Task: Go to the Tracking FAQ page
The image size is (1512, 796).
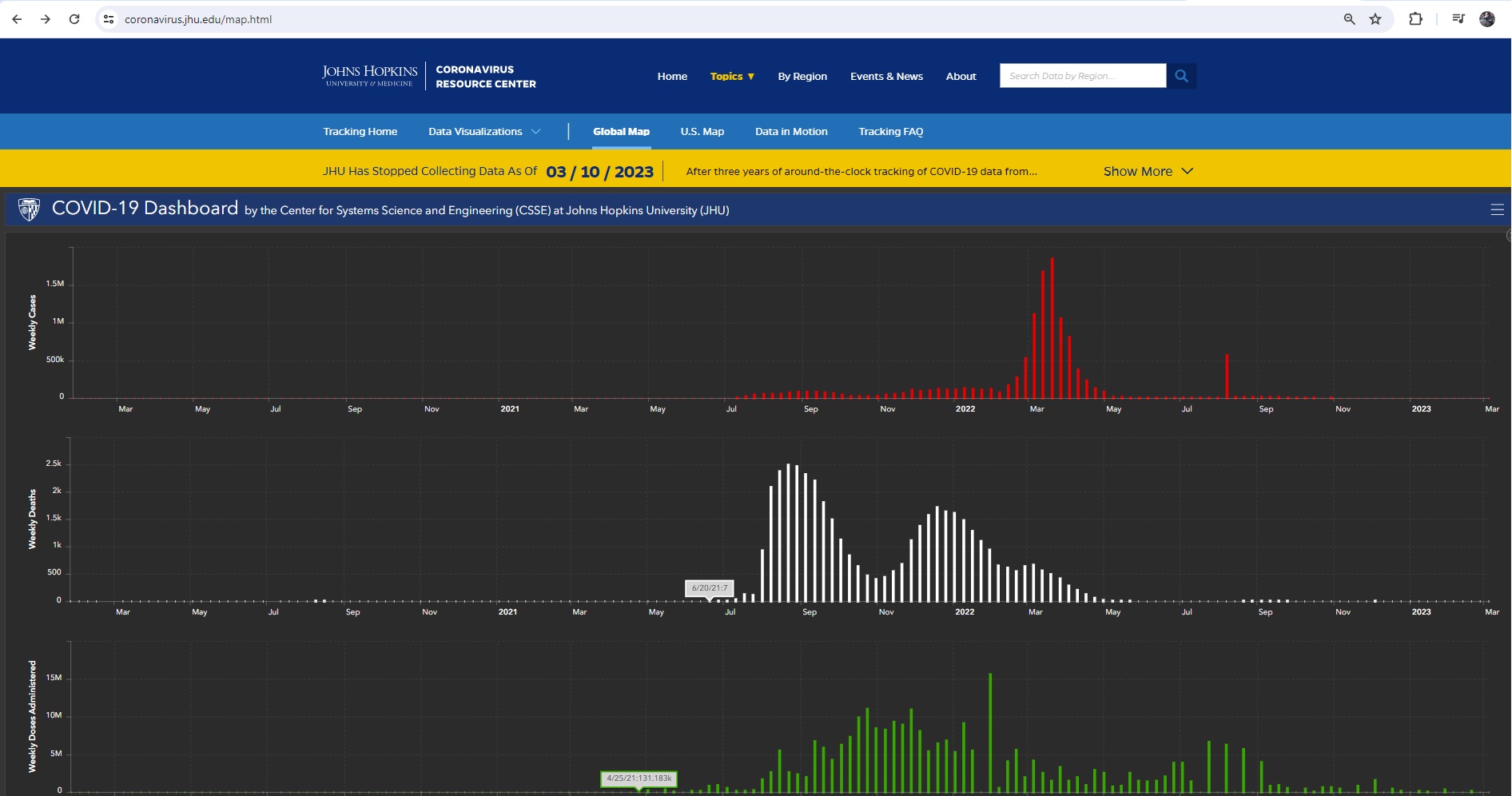Action: pyautogui.click(x=890, y=132)
